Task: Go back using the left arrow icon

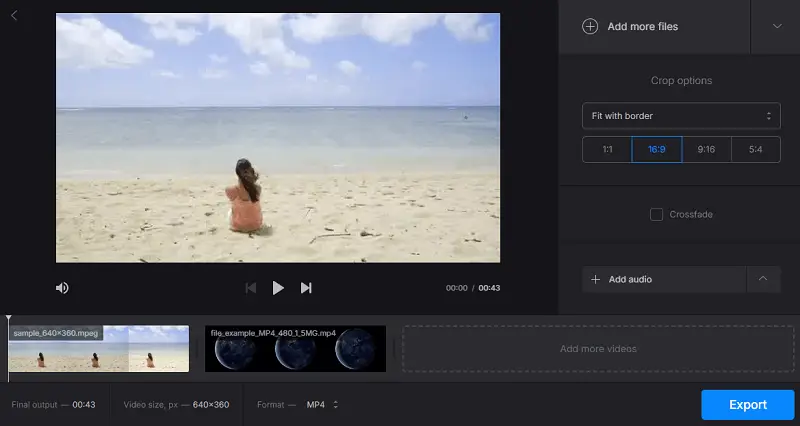Action: pyautogui.click(x=14, y=16)
